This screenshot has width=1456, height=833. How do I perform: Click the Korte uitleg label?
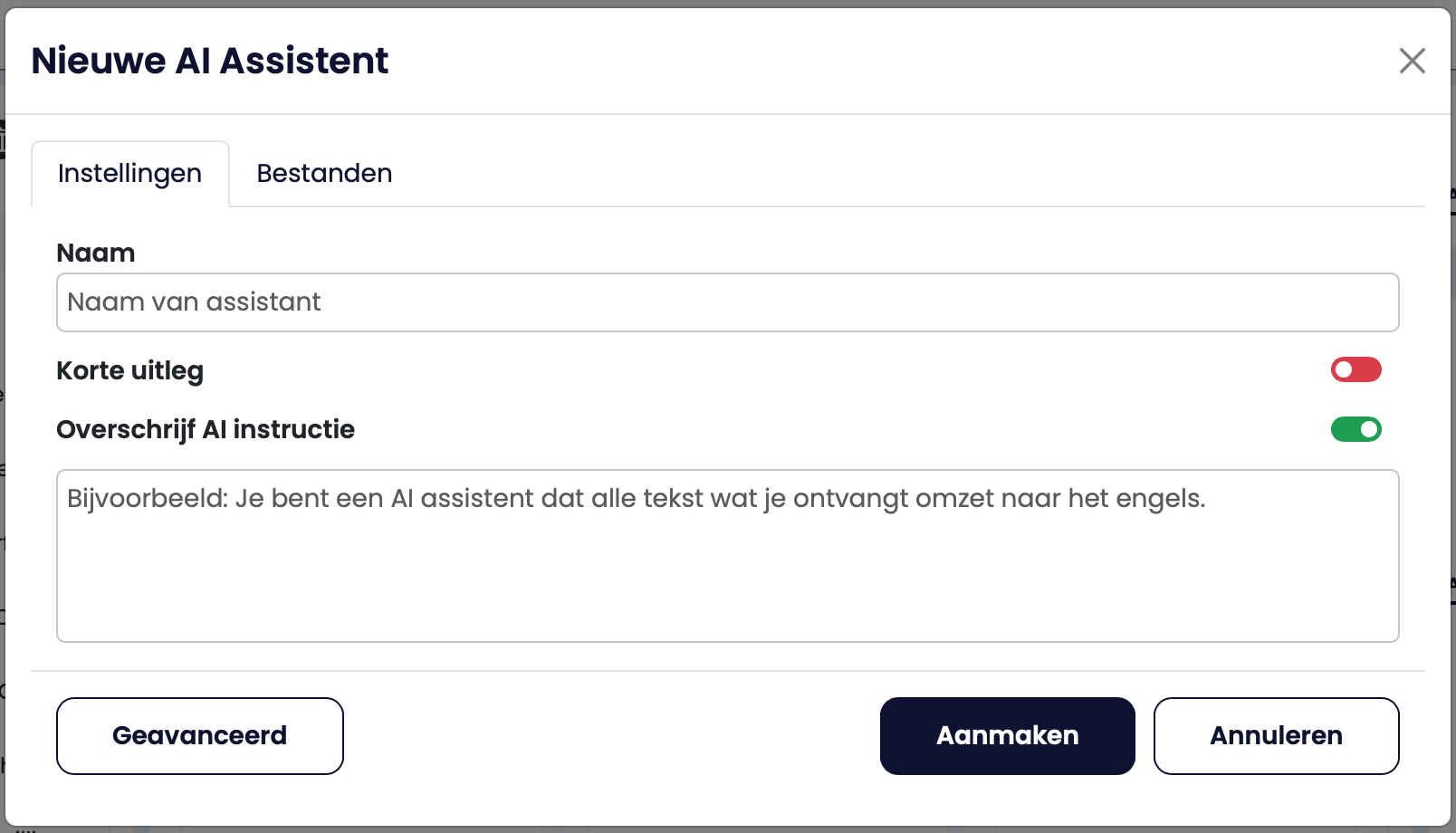pyautogui.click(x=129, y=370)
